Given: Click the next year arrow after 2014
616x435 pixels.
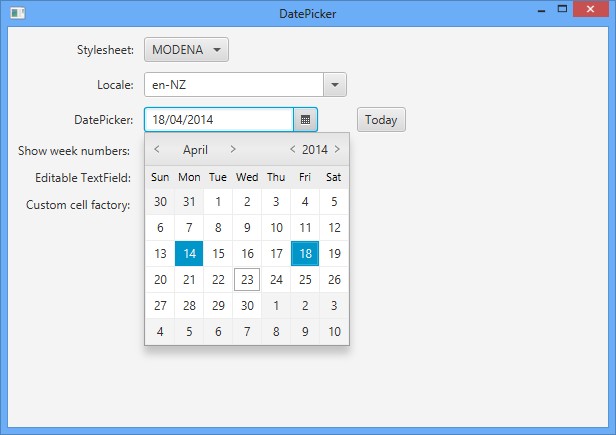Looking at the screenshot, I should pos(337,149).
